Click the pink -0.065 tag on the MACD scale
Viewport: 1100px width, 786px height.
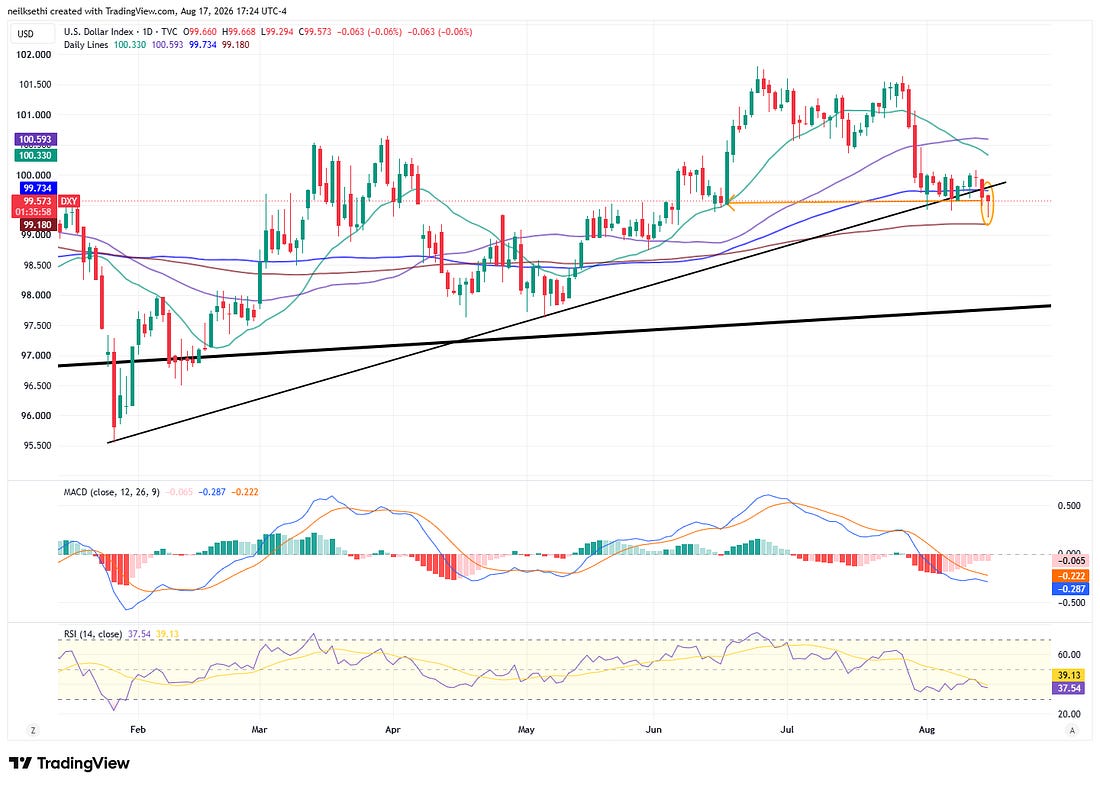coord(1070,561)
